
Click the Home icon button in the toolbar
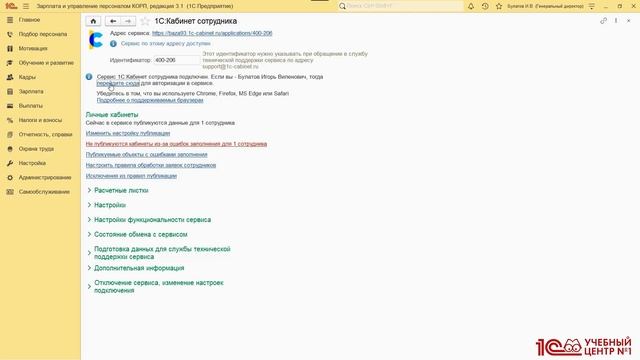[93, 21]
